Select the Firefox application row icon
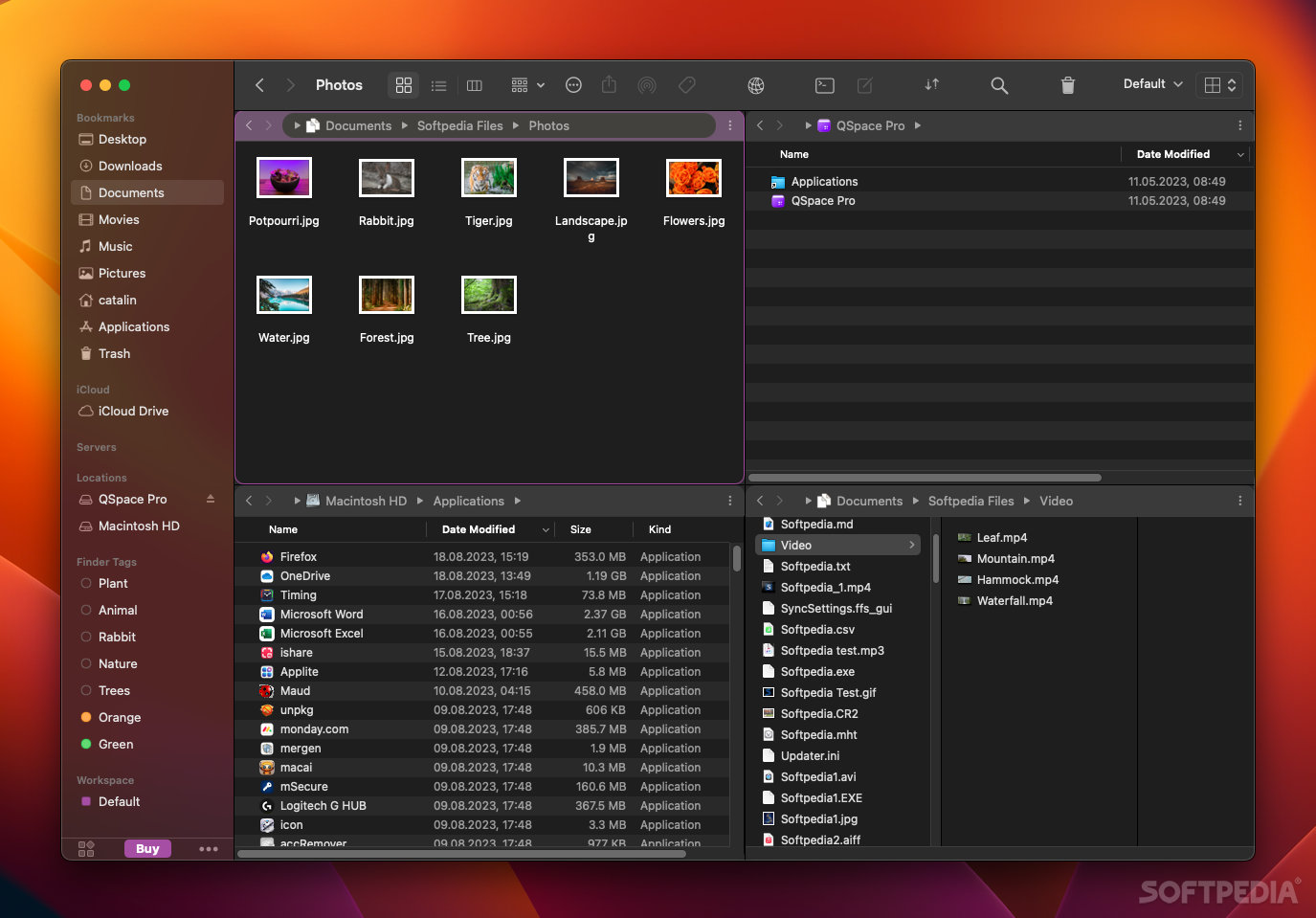The width and height of the screenshot is (1316, 918). (267, 556)
